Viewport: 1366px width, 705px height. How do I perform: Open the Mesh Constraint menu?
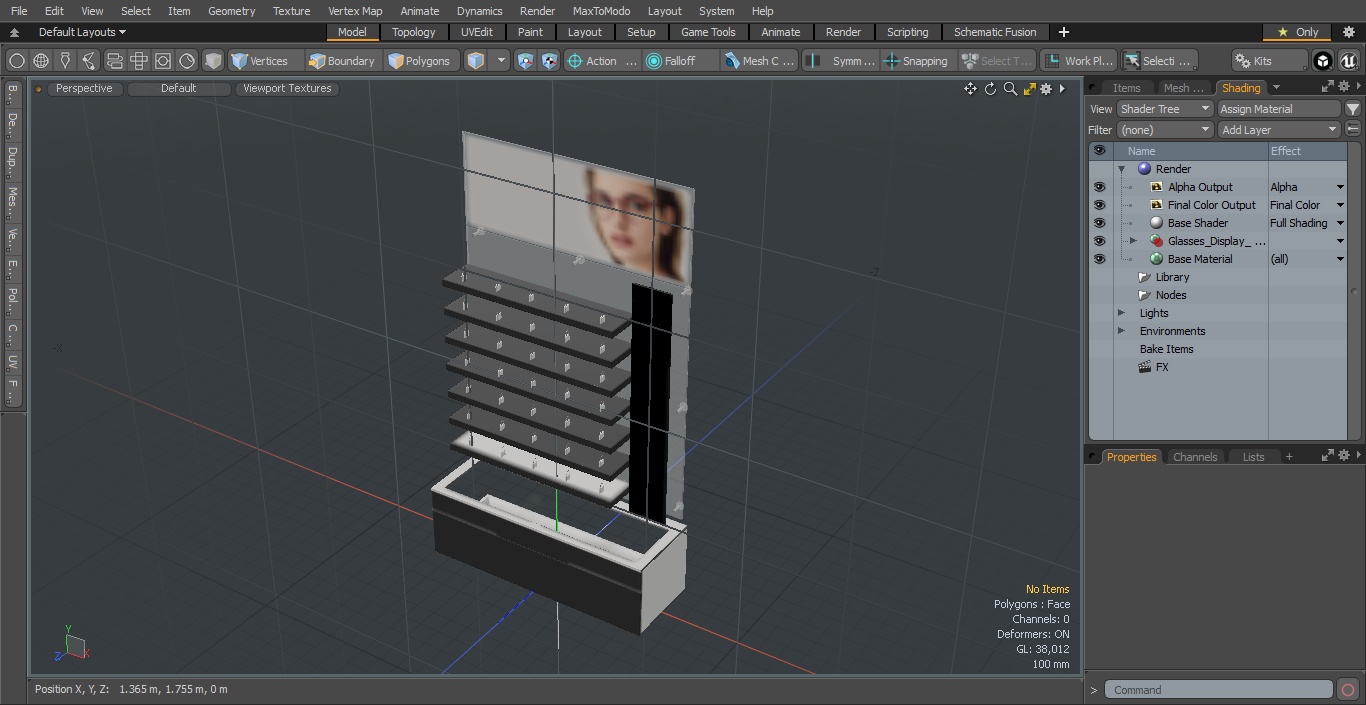(x=758, y=61)
